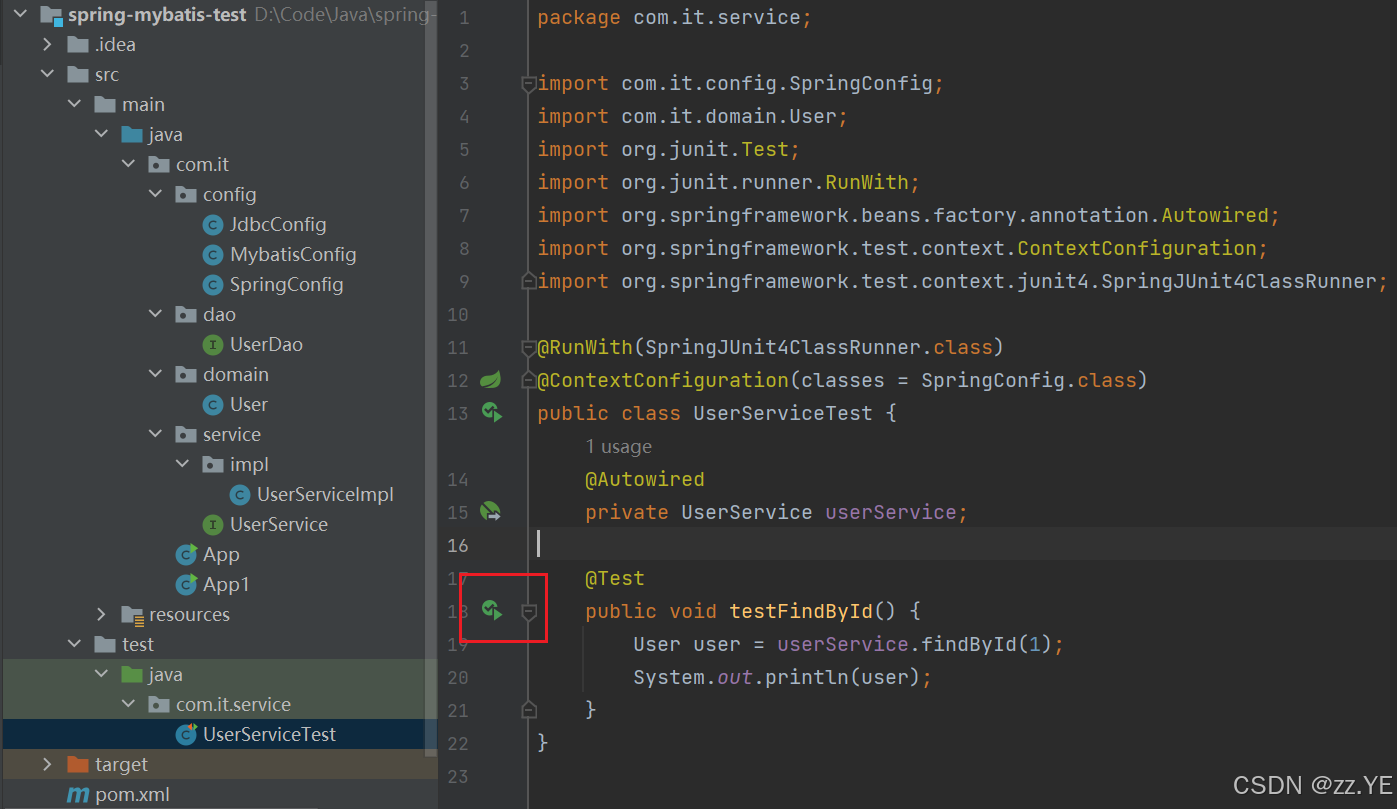This screenshot has height=809, width=1397.
Task: Collapse the src folder chevron
Action: (47, 75)
